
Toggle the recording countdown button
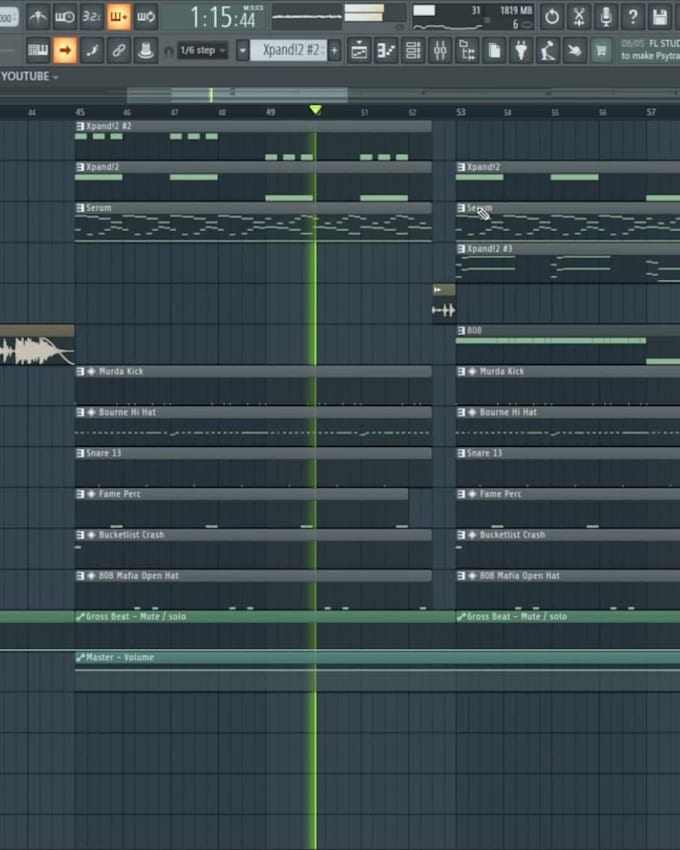[92, 17]
